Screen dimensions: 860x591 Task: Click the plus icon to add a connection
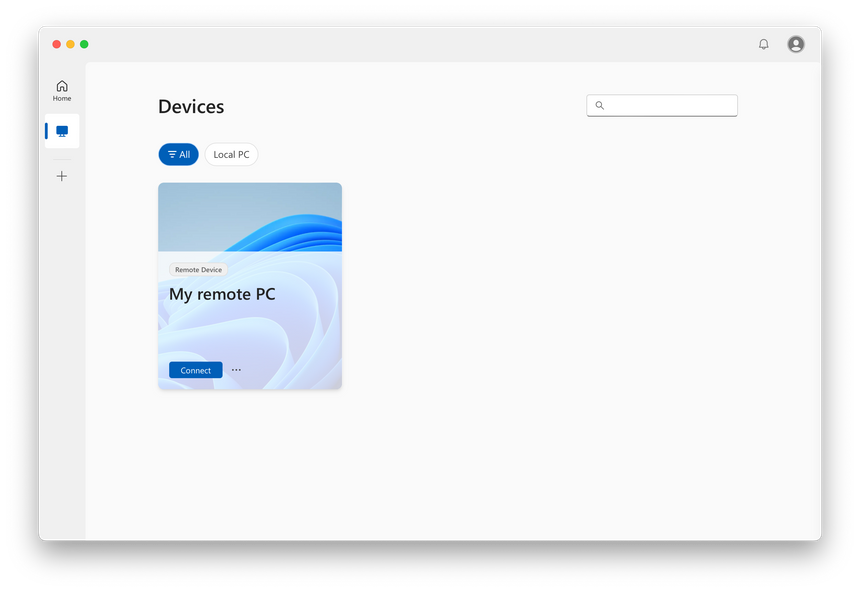(x=61, y=175)
